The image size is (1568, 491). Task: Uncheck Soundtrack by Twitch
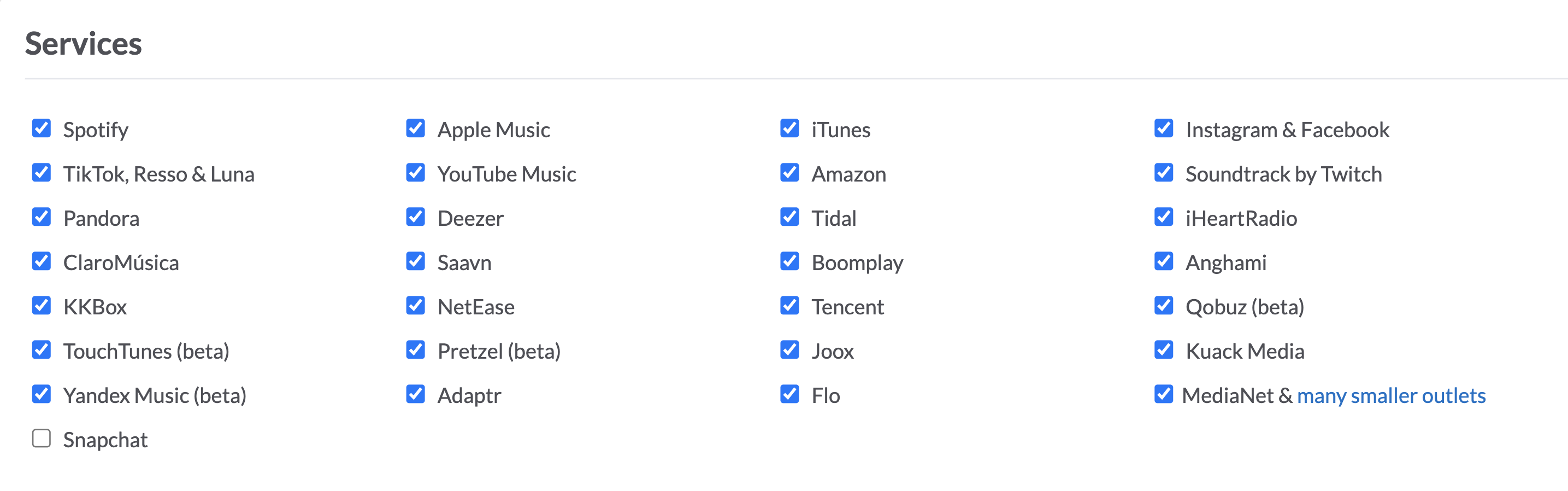pos(1163,173)
